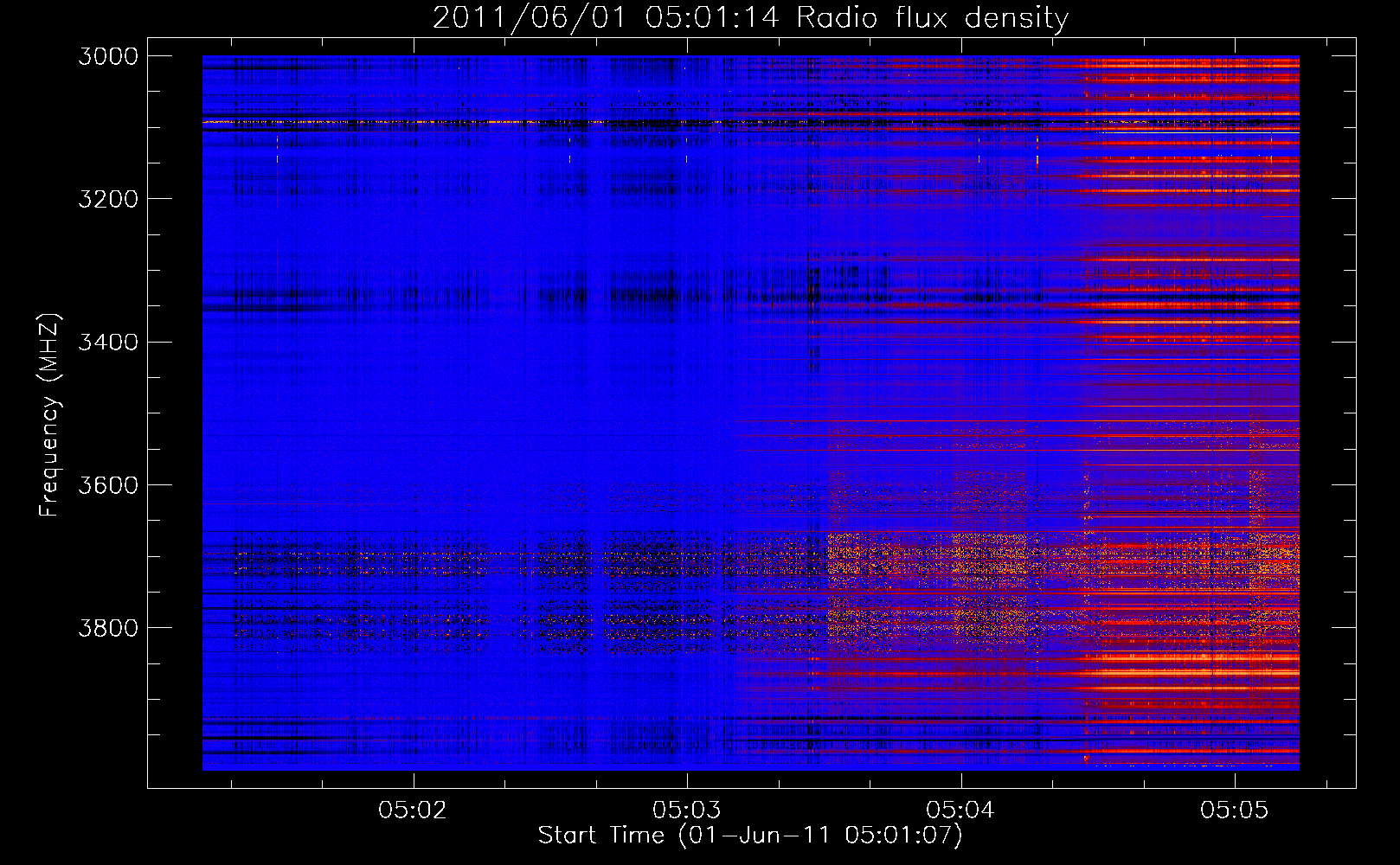Screen dimensions: 1400x865
Task: Click the 05:03 time tick label
Action: [687, 810]
